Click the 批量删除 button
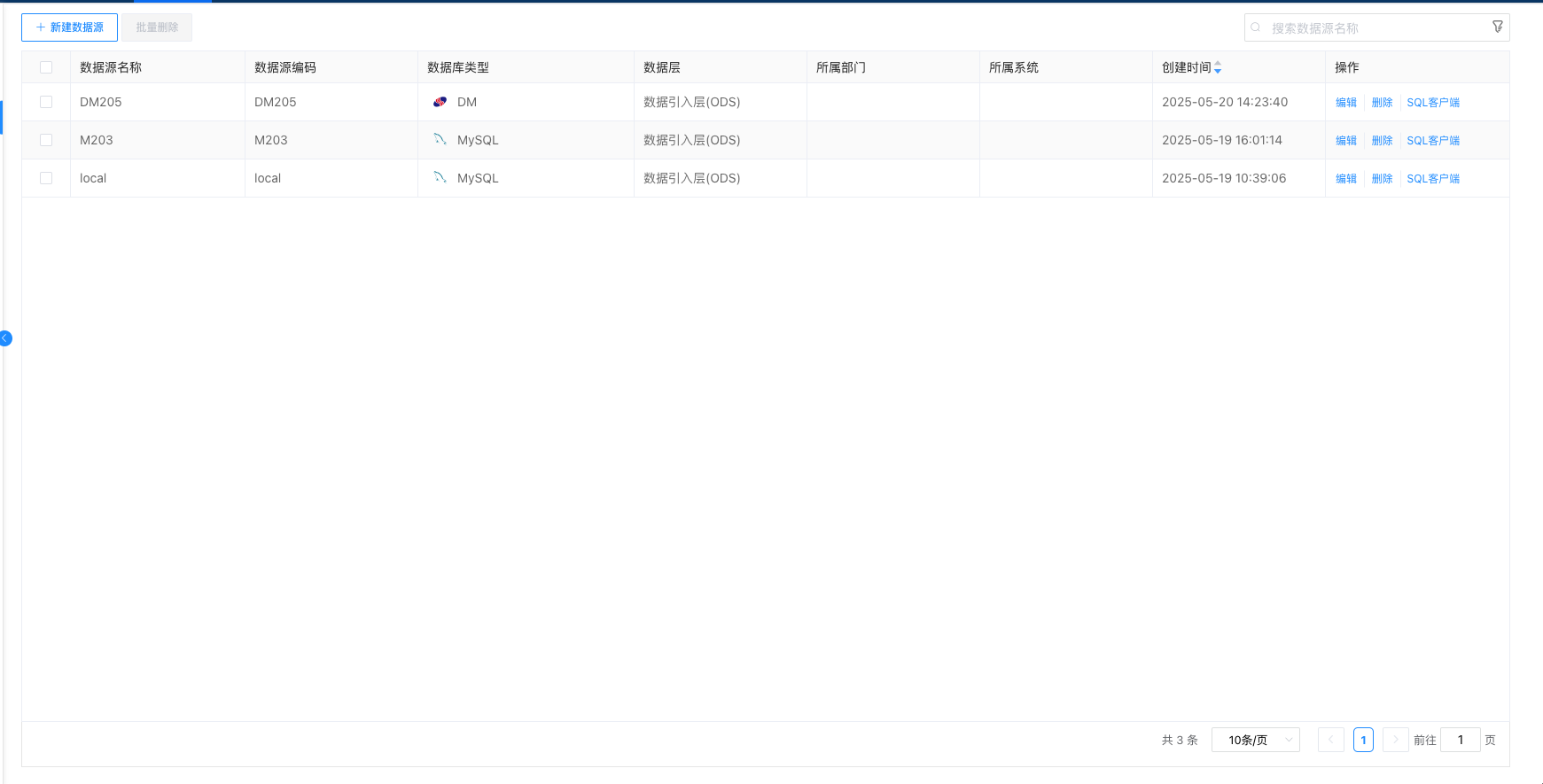This screenshot has width=1543, height=784. pyautogui.click(x=157, y=27)
